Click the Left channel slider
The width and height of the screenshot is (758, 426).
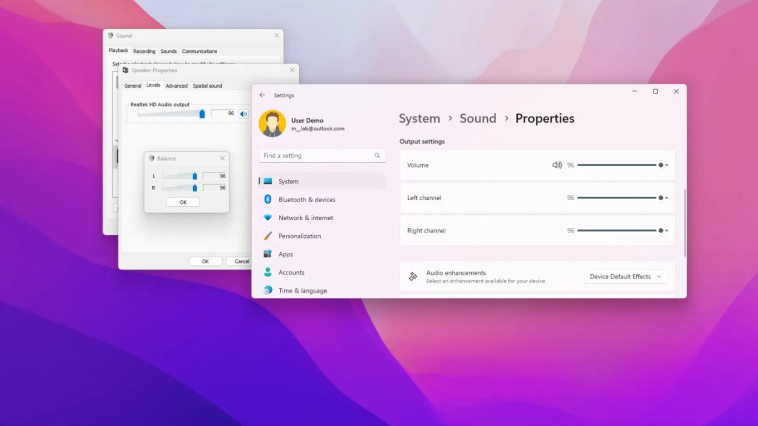623,198
